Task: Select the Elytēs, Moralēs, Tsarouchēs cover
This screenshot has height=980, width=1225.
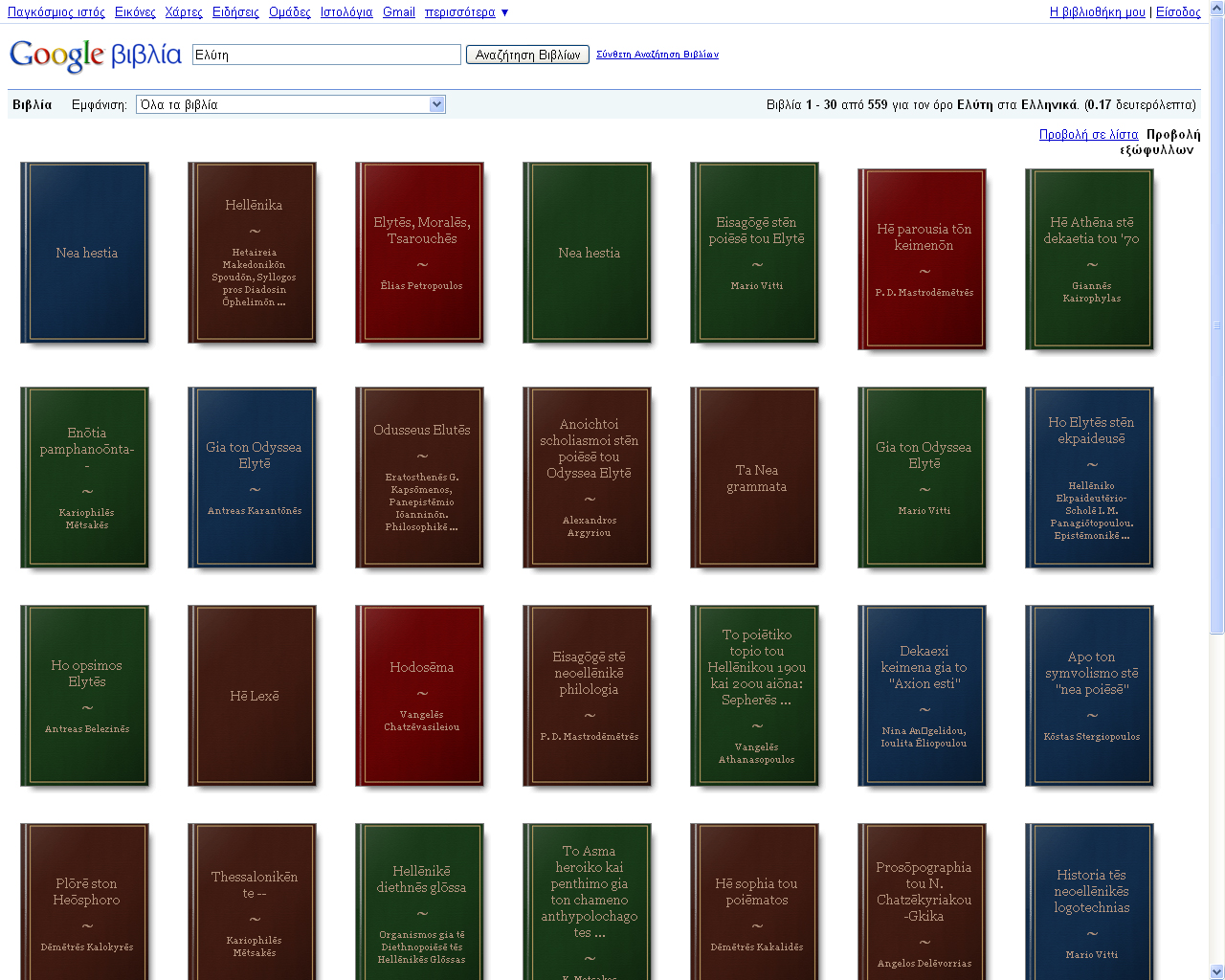Action: (x=419, y=252)
